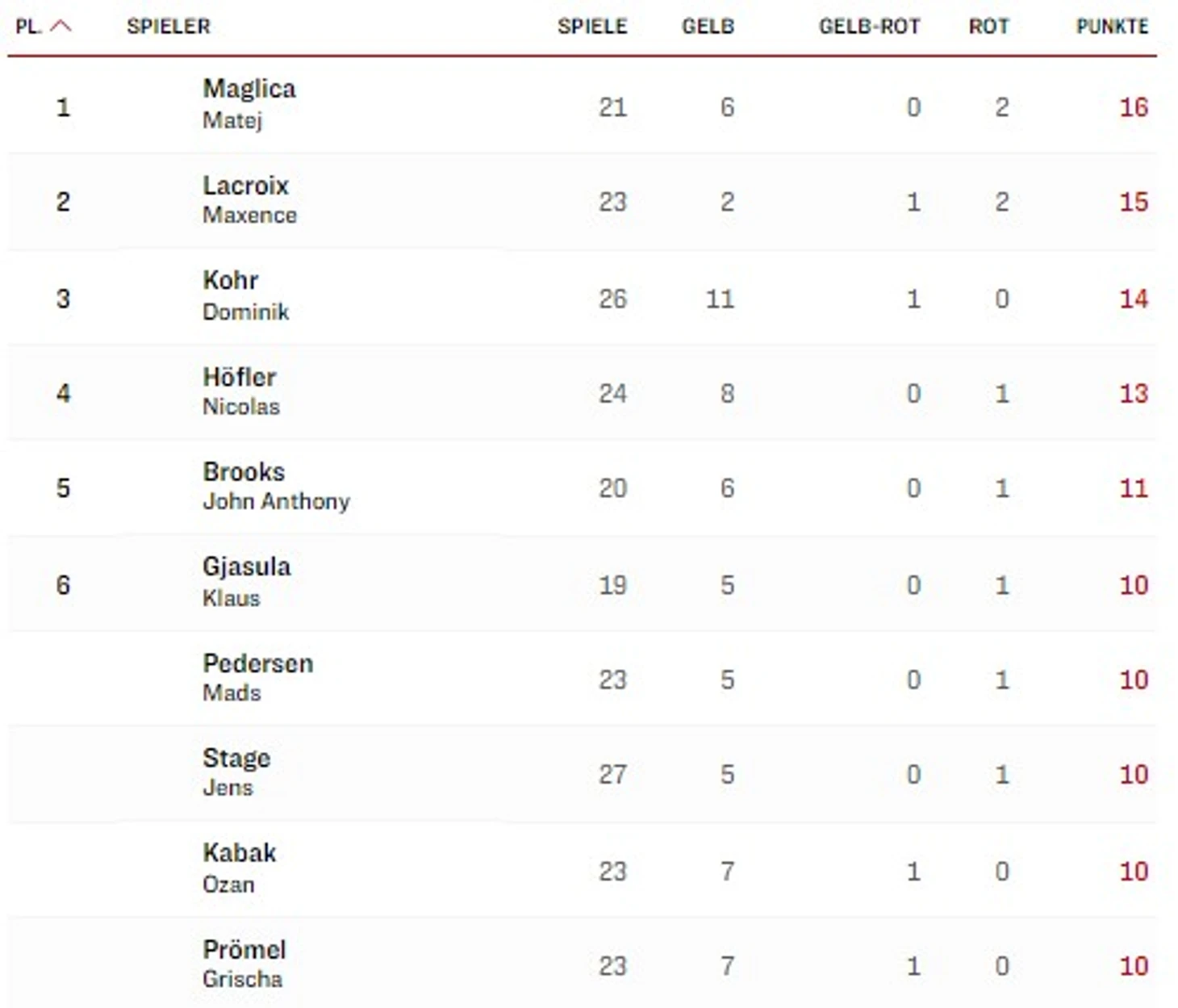Sort by SPIELE column header
The height and width of the screenshot is (1008, 1178).
(x=591, y=26)
